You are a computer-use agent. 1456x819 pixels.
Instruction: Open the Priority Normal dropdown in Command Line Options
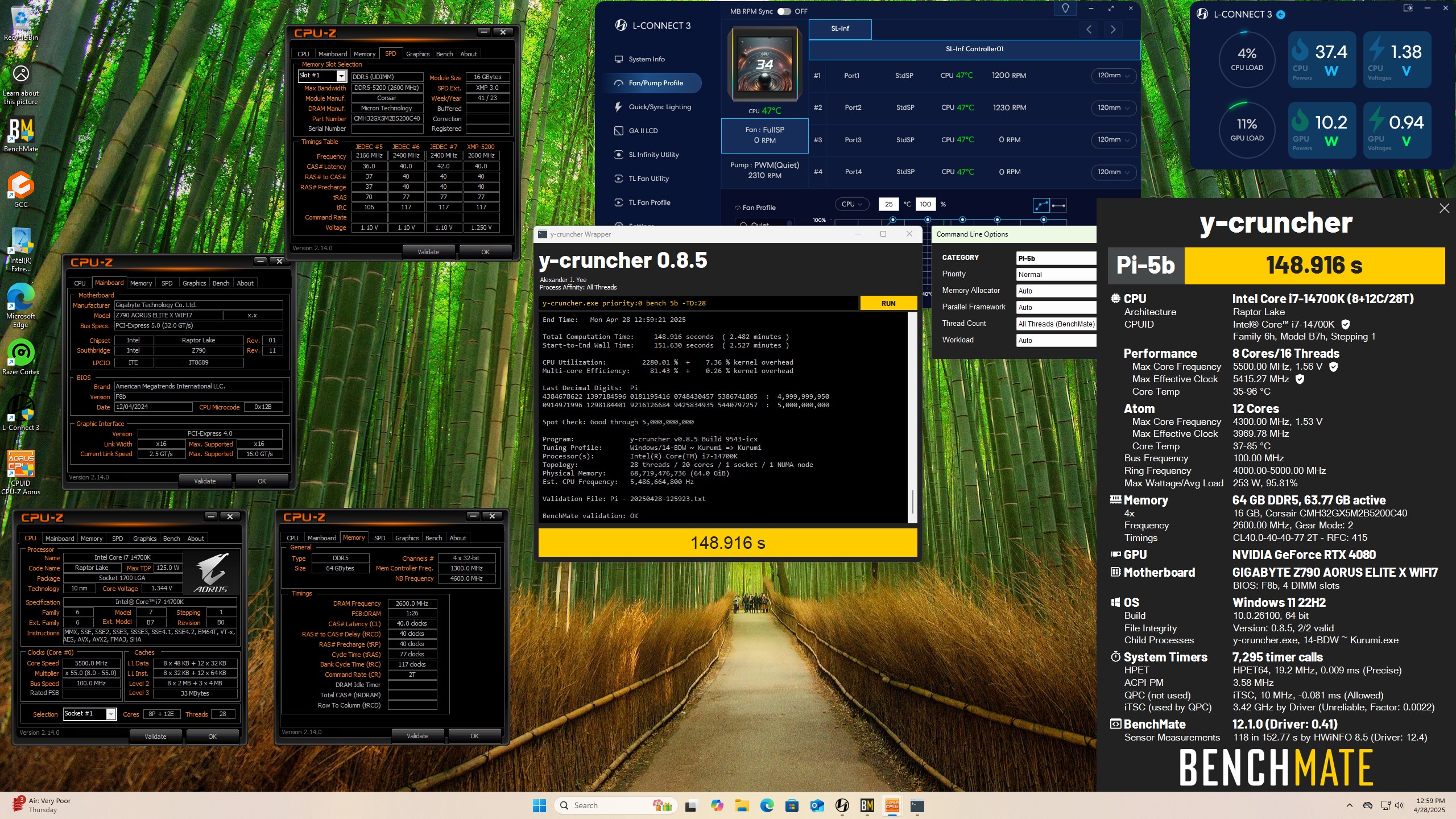(1056, 275)
